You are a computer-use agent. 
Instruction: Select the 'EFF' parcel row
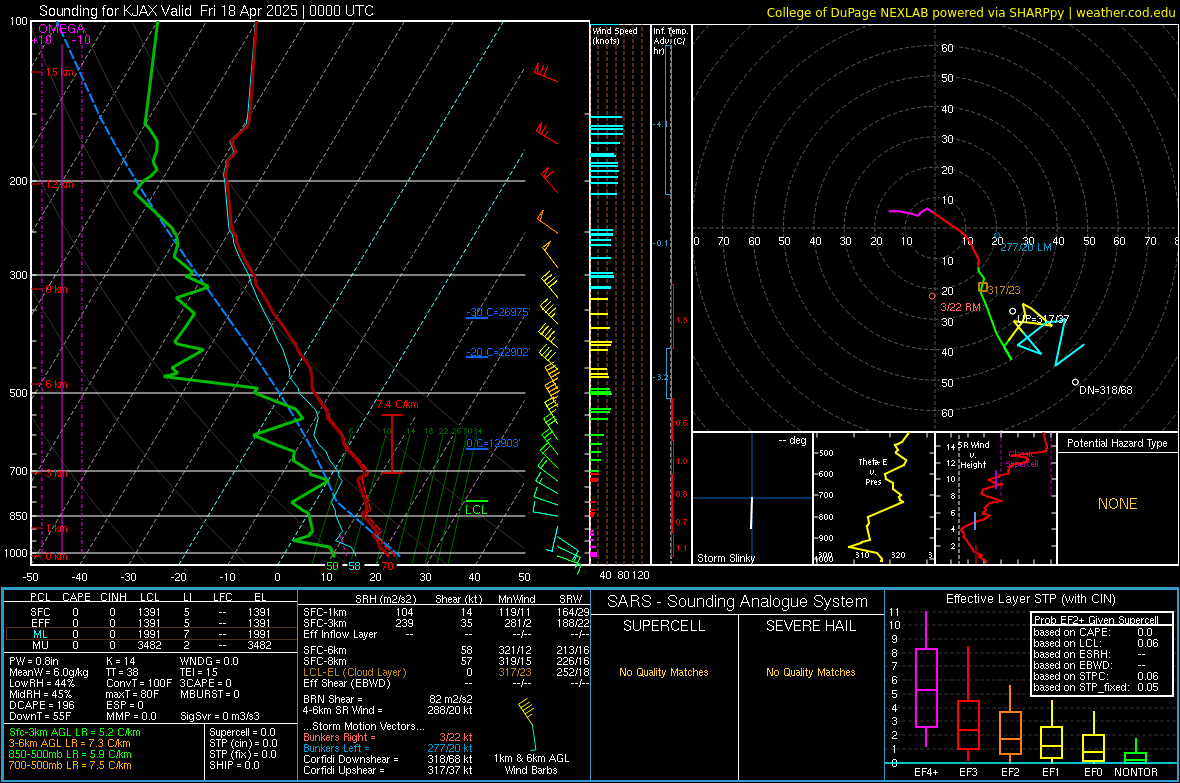(x=151, y=623)
